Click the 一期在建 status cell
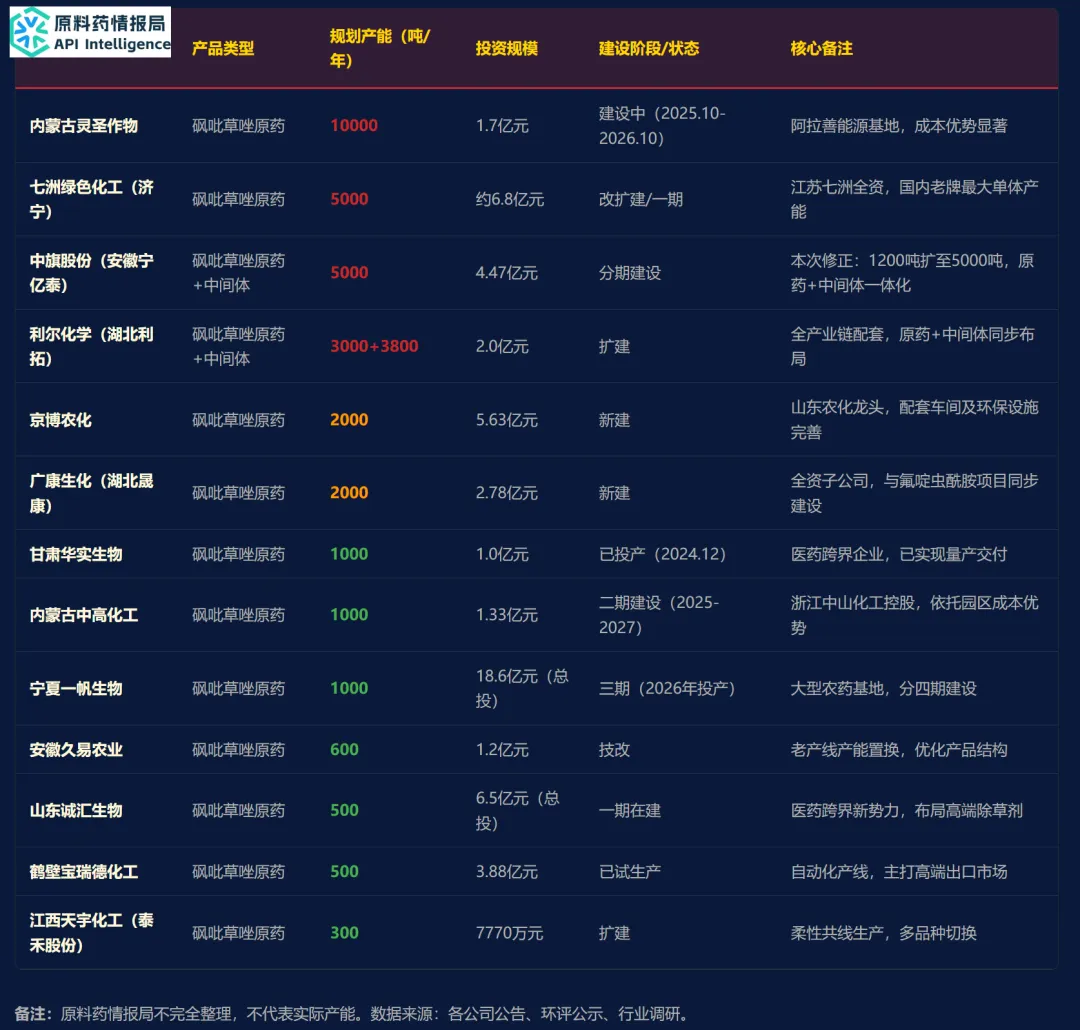The image size is (1080, 1030). pos(630,810)
